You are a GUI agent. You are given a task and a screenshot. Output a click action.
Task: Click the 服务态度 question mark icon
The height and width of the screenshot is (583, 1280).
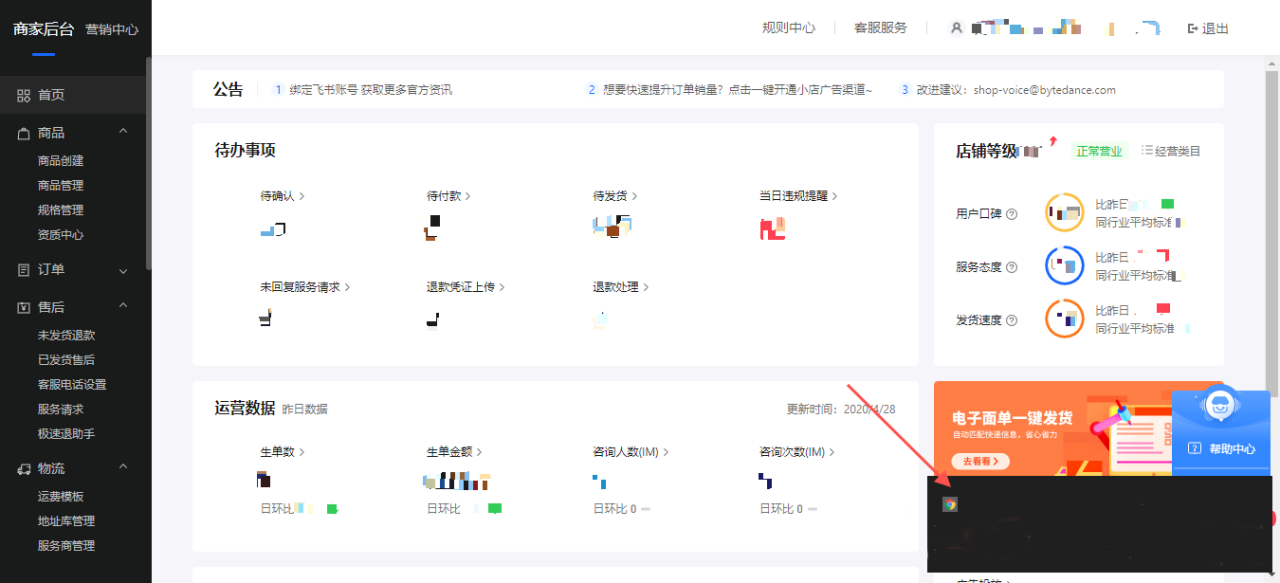tap(1010, 265)
